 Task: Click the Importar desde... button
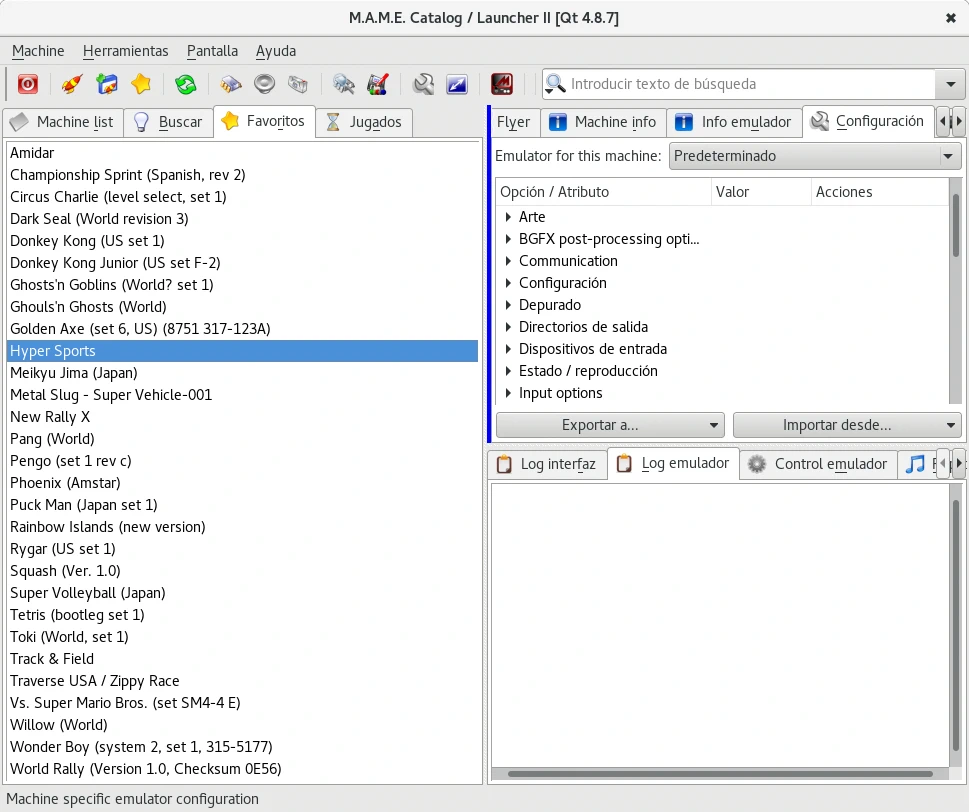click(846, 425)
